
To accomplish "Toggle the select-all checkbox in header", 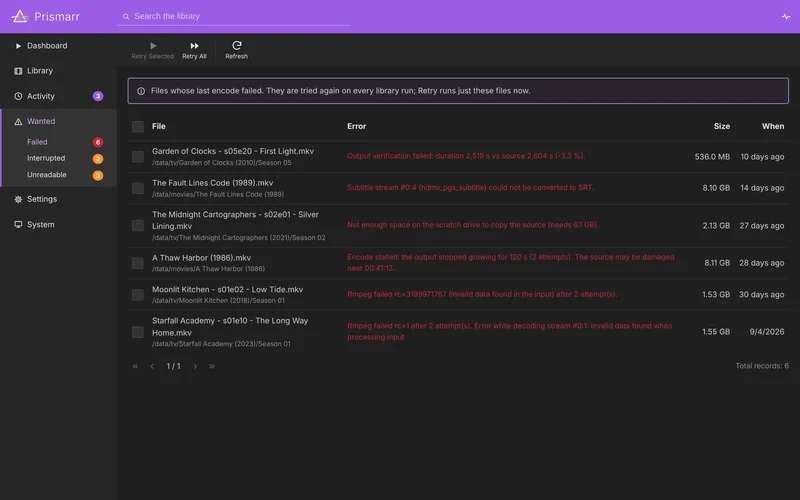I will tap(138, 127).
